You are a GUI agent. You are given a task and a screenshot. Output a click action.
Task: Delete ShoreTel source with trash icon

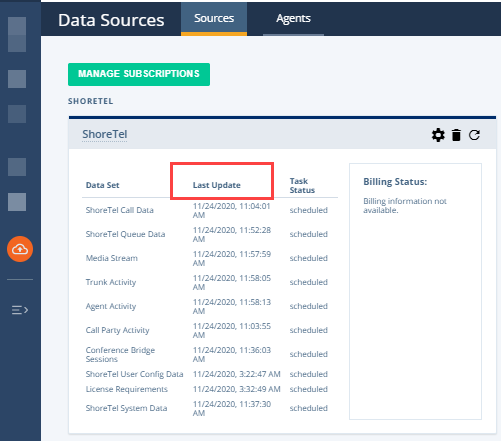456,135
